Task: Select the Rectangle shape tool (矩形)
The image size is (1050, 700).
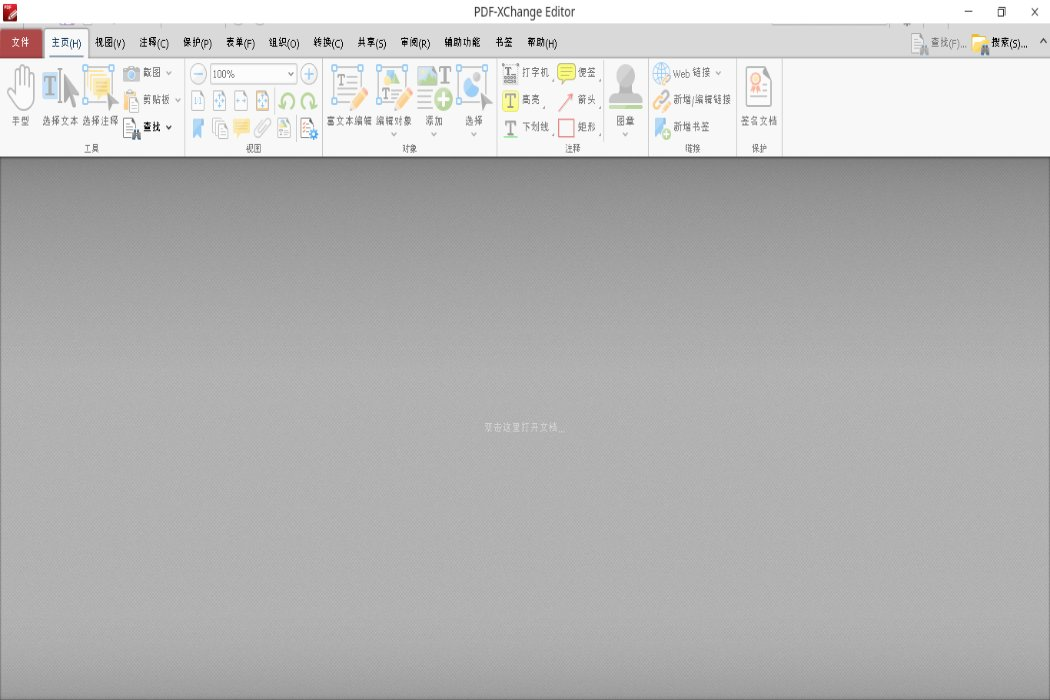Action: point(577,127)
